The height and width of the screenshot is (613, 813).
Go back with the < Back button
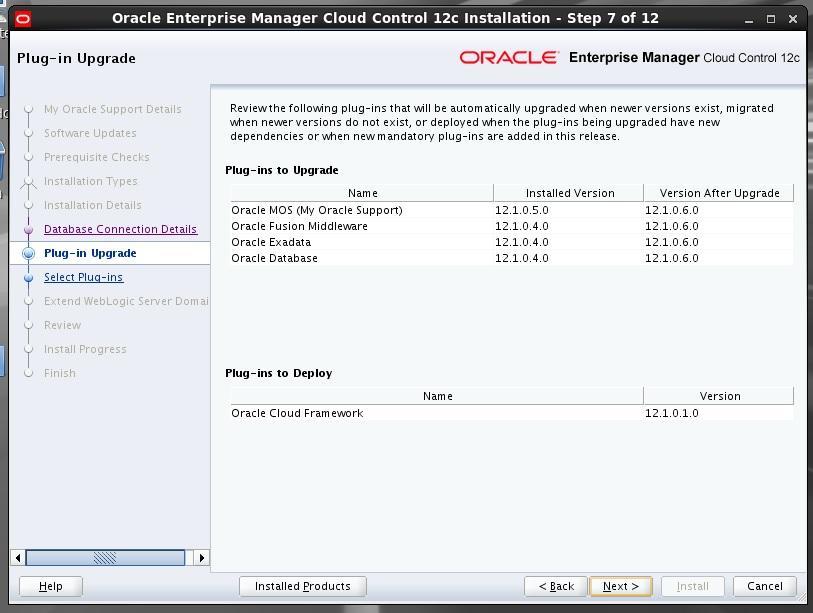[x=556, y=586]
